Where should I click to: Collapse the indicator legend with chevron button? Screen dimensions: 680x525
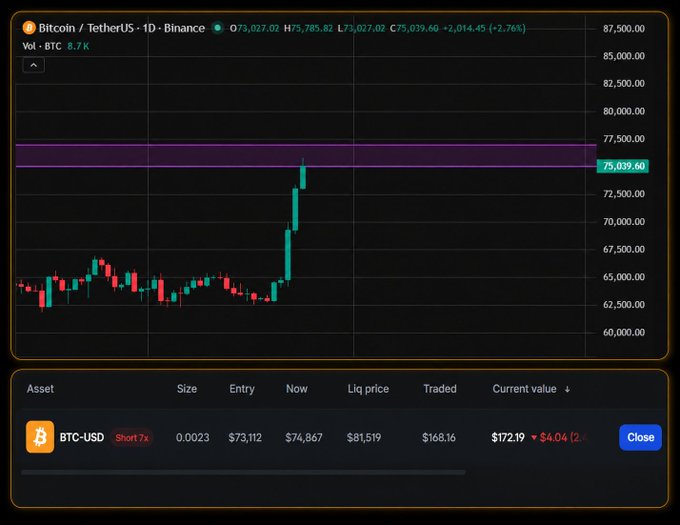34,65
